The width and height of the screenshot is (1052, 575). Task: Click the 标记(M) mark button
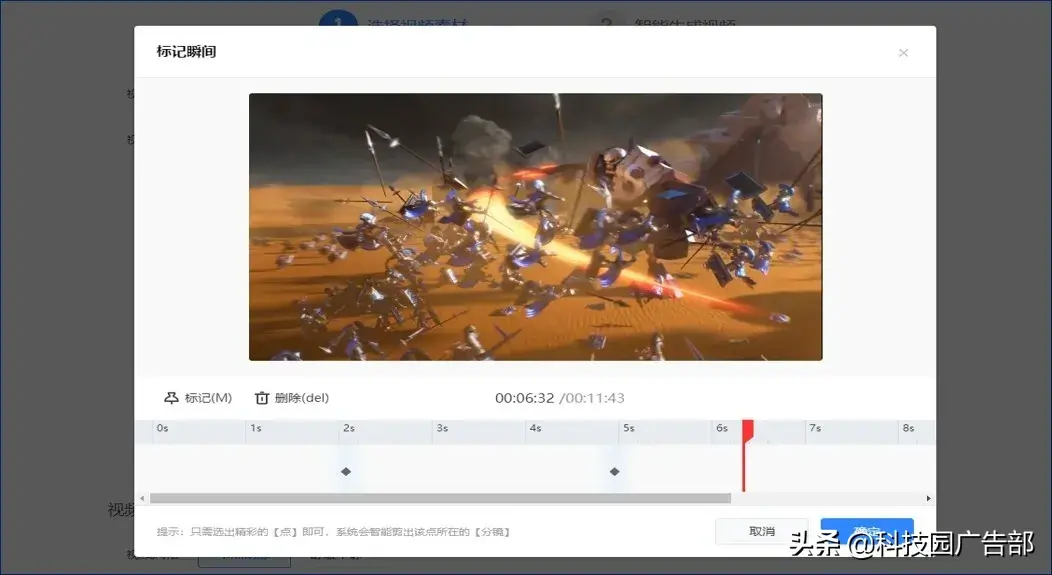tap(198, 398)
